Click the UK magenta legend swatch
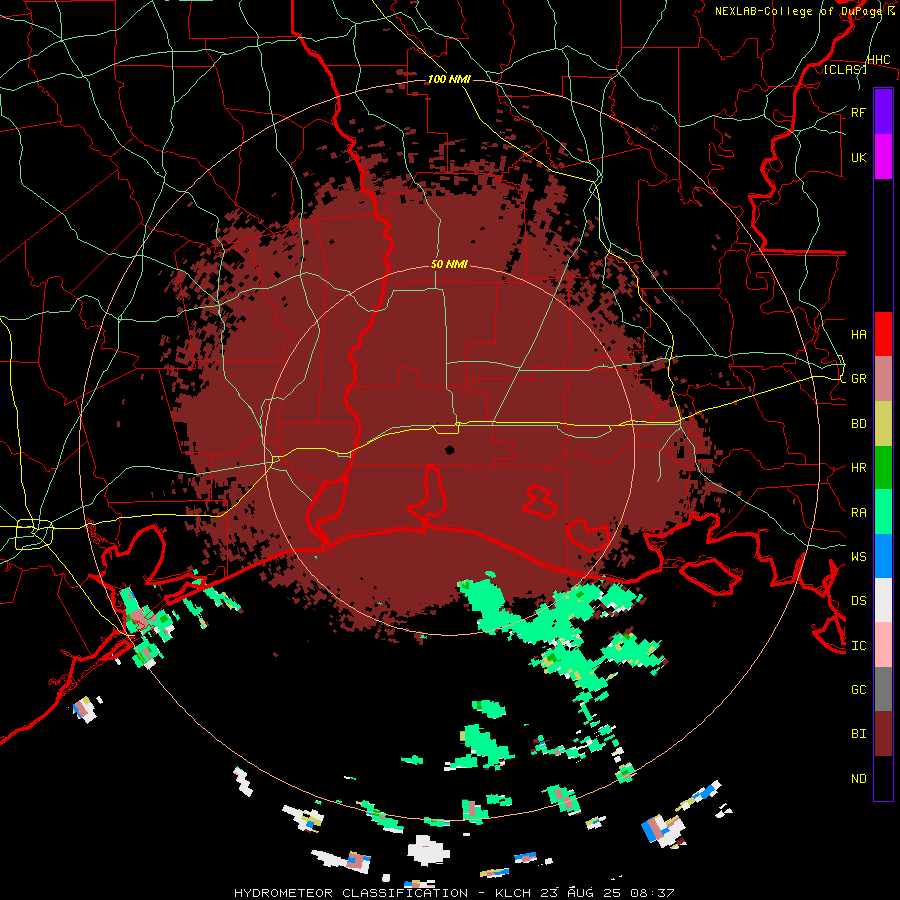900x900 pixels. (883, 157)
